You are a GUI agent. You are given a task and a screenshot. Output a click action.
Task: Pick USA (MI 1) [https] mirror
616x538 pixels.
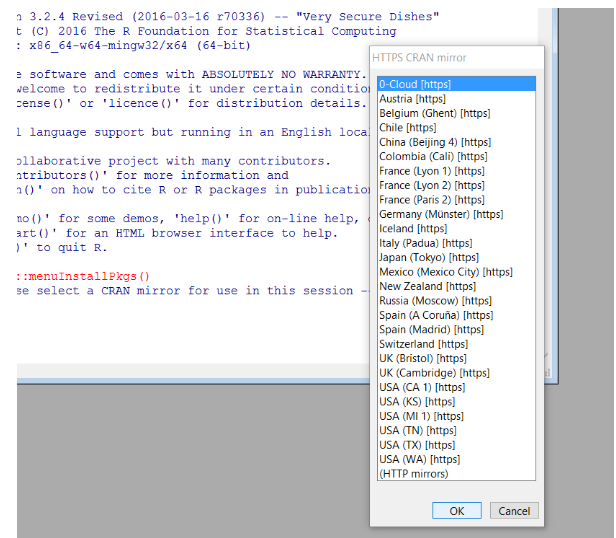tap(456, 416)
